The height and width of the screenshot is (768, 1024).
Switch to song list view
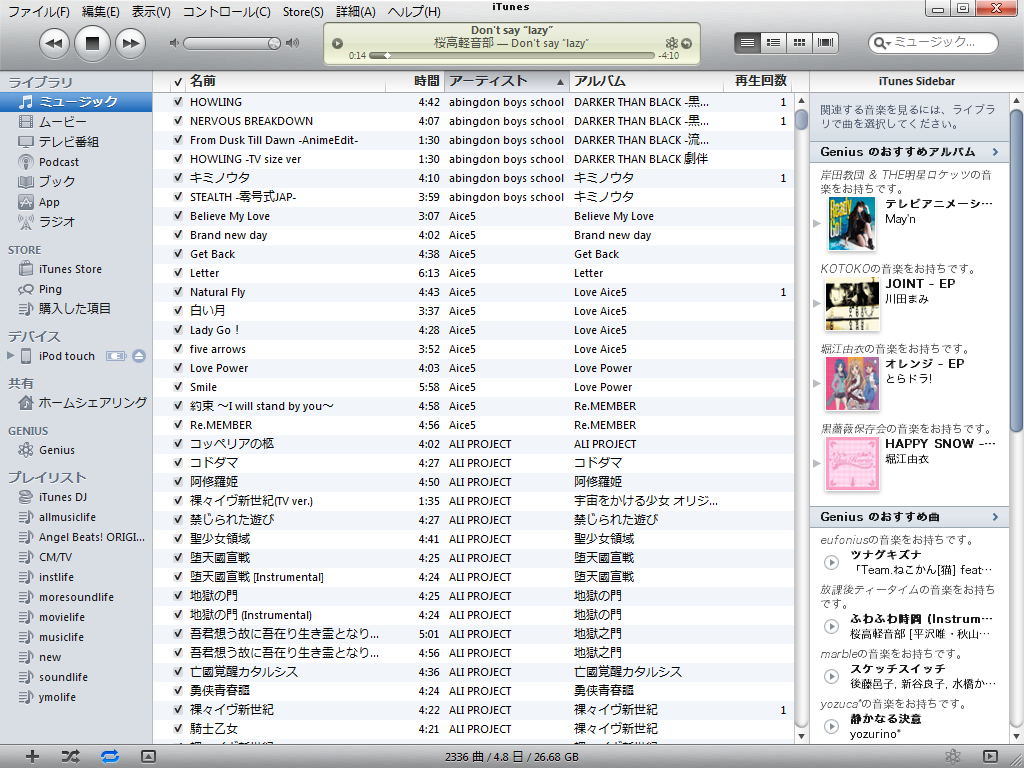pos(747,42)
